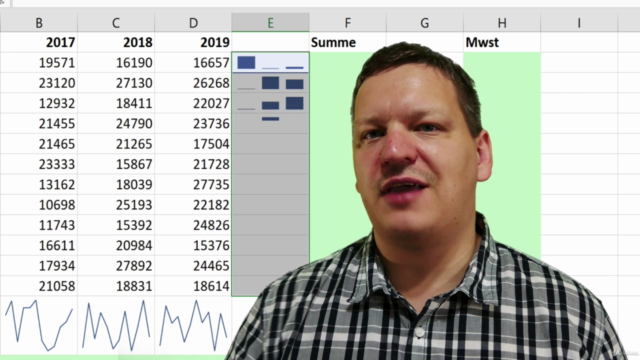Click the Summe header cell
The height and width of the screenshot is (360, 640).
[347, 42]
